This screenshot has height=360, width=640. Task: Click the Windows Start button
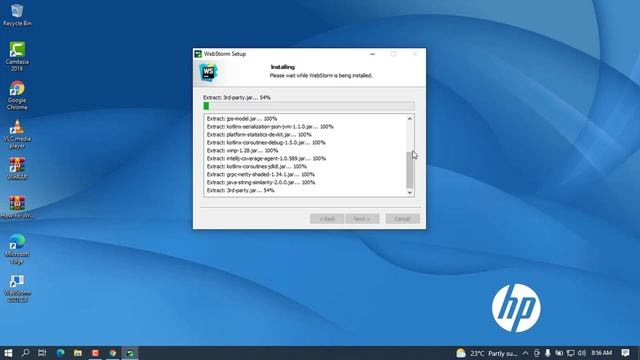coord(8,353)
